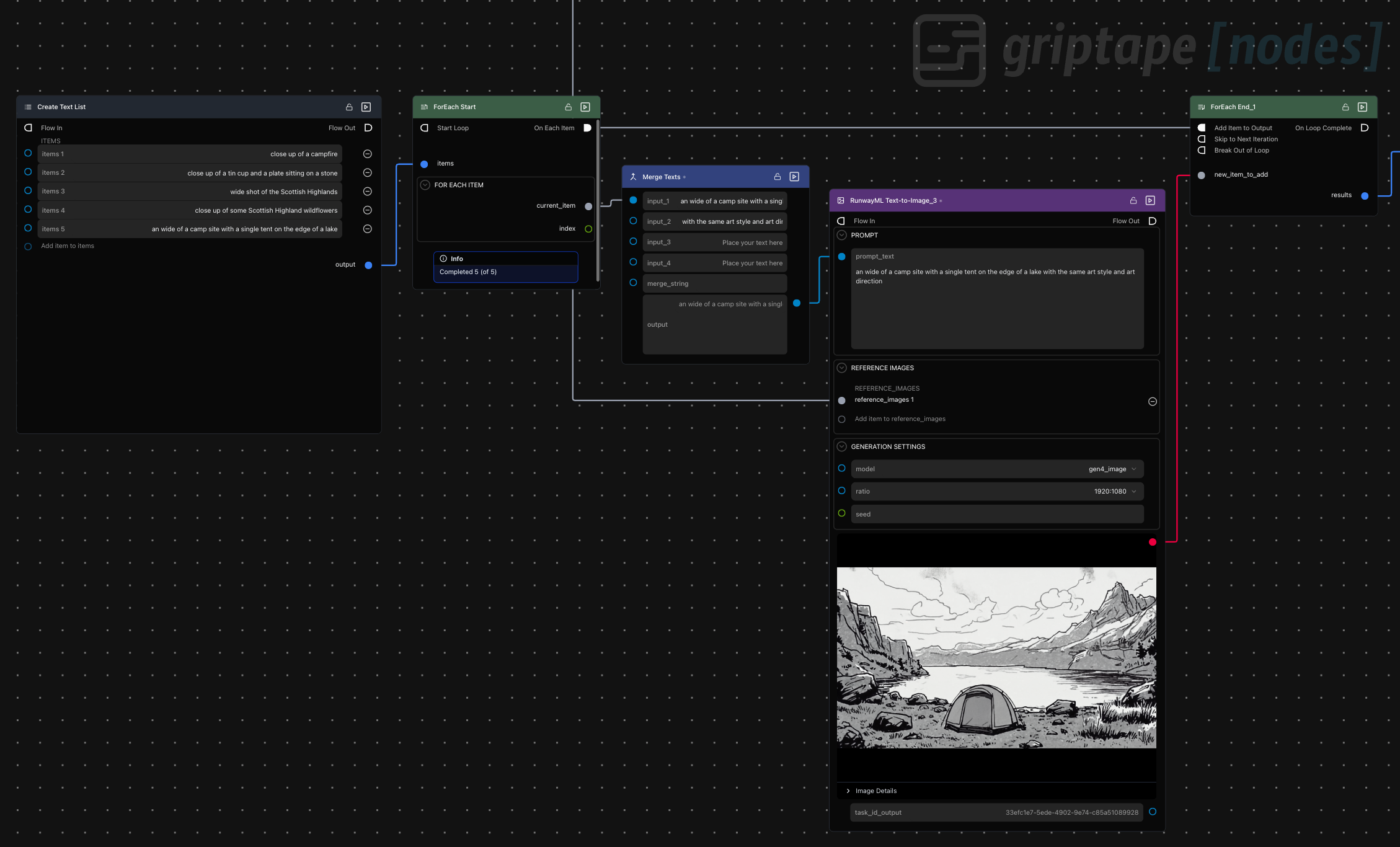Remove items 1 with its minus icon
The width and height of the screenshot is (1400, 847).
tap(367, 154)
